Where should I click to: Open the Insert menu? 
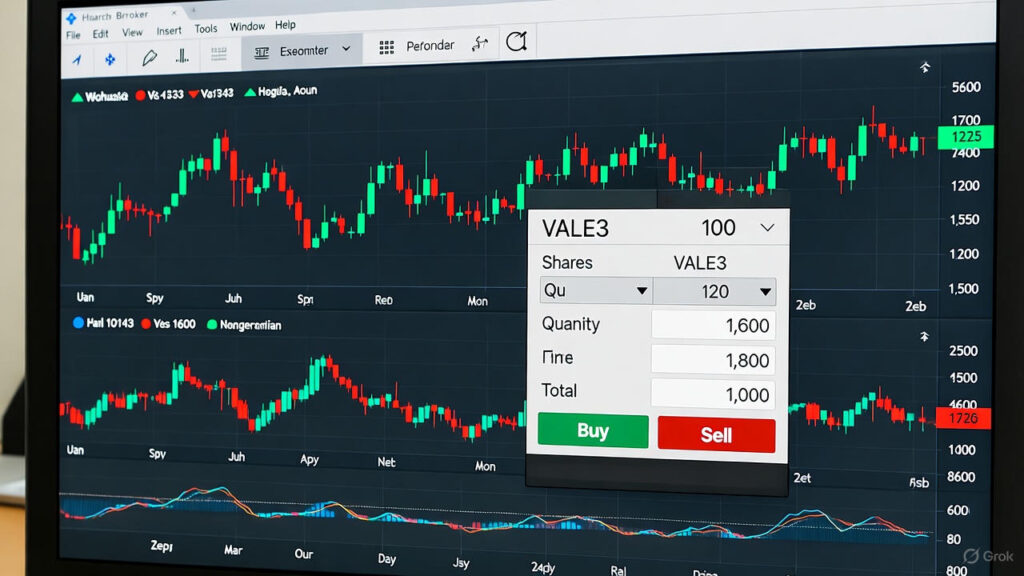(169, 31)
